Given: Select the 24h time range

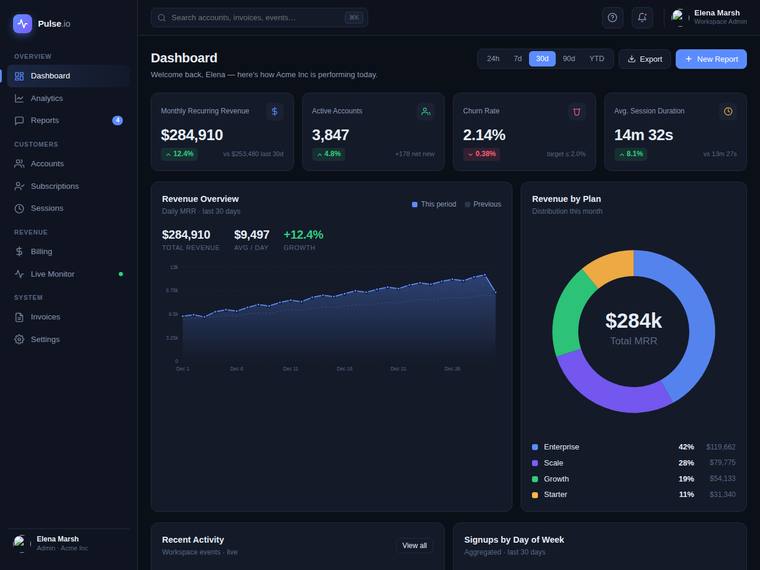Looking at the screenshot, I should (x=493, y=59).
